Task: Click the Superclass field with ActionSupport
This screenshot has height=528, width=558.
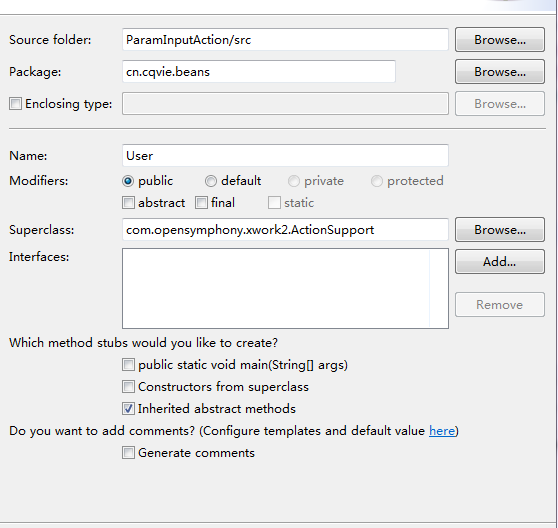Action: click(285, 229)
